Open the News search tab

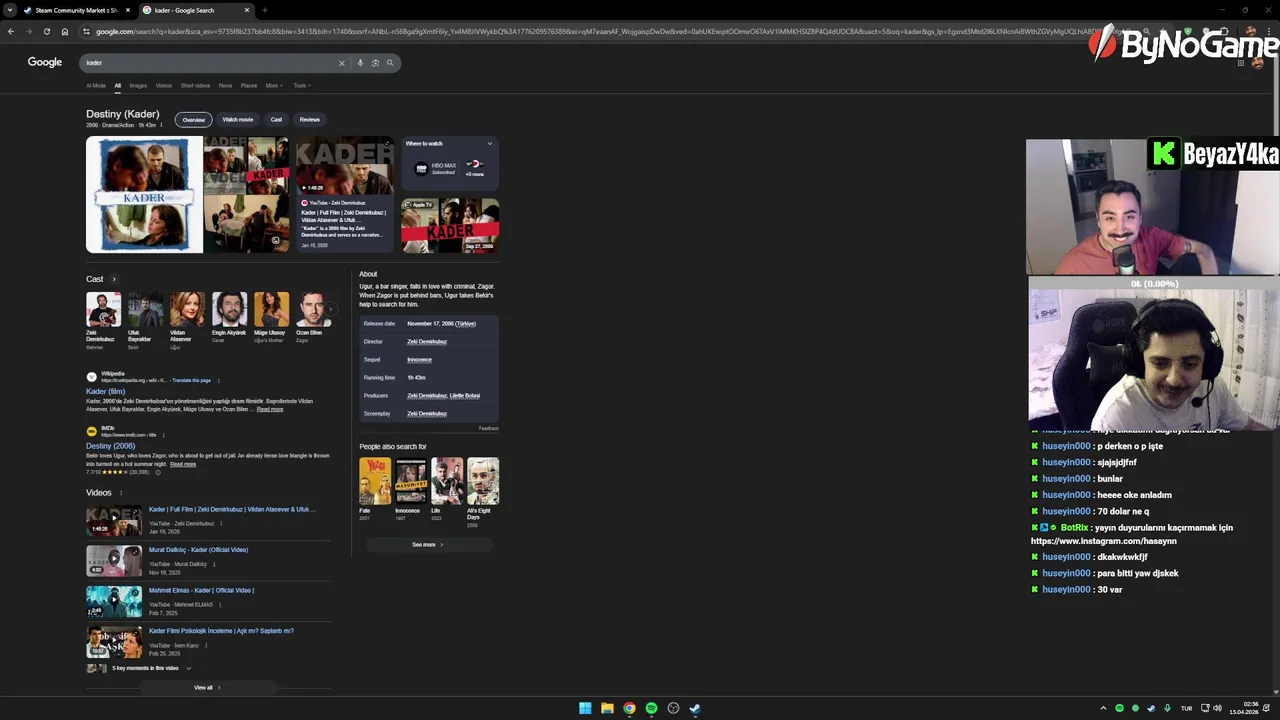click(x=225, y=86)
